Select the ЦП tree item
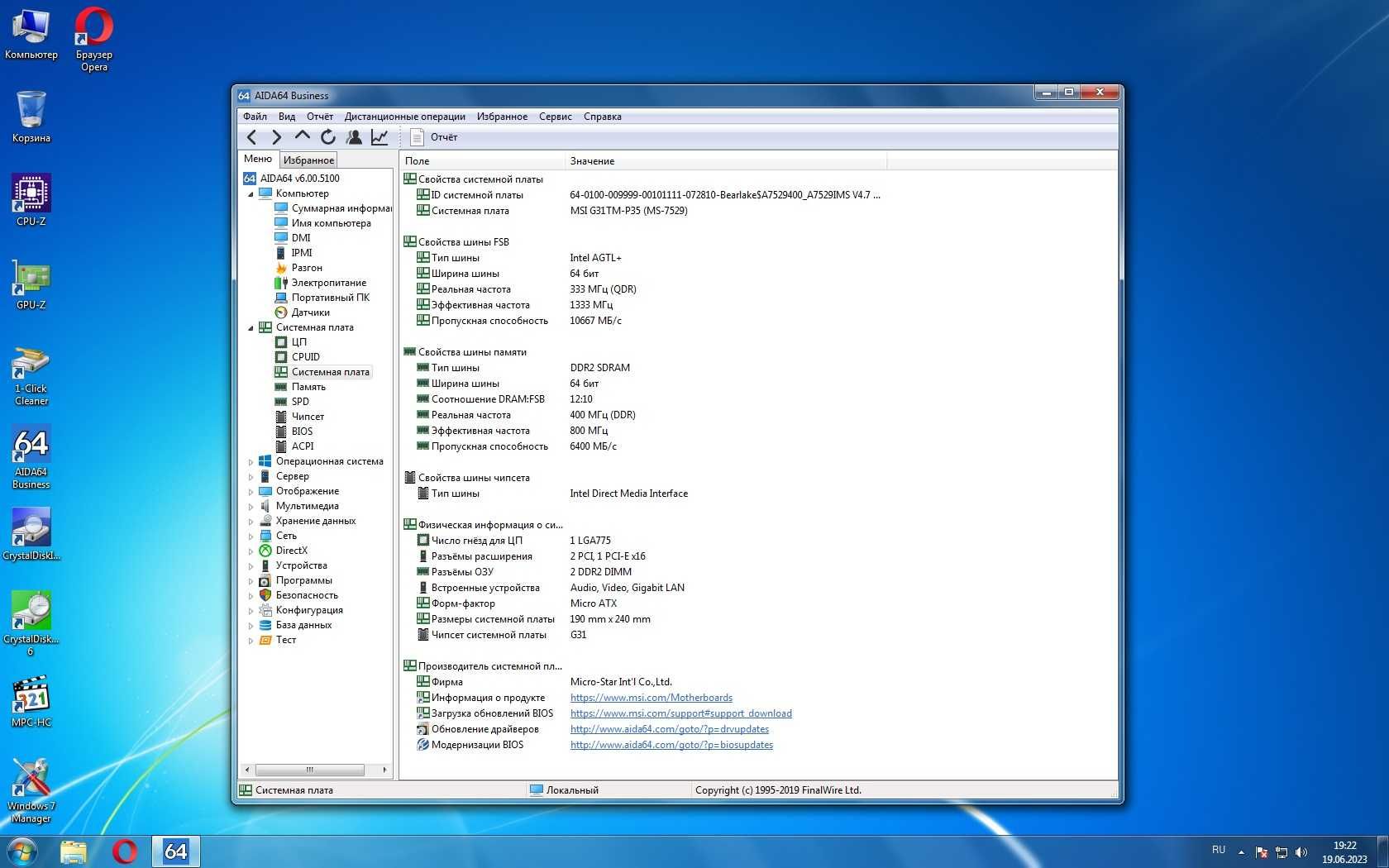The height and width of the screenshot is (868, 1389). point(298,342)
